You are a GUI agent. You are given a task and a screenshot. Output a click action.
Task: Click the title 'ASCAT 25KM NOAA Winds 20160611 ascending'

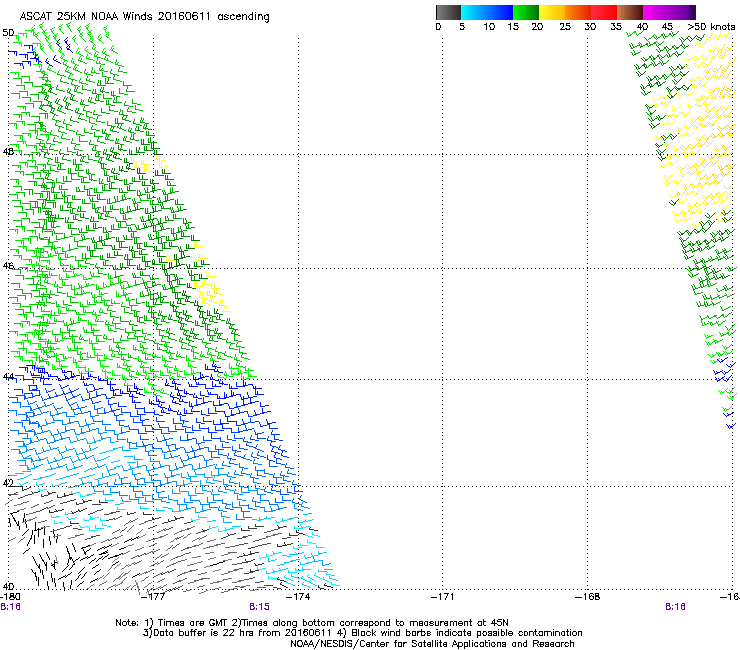click(144, 17)
